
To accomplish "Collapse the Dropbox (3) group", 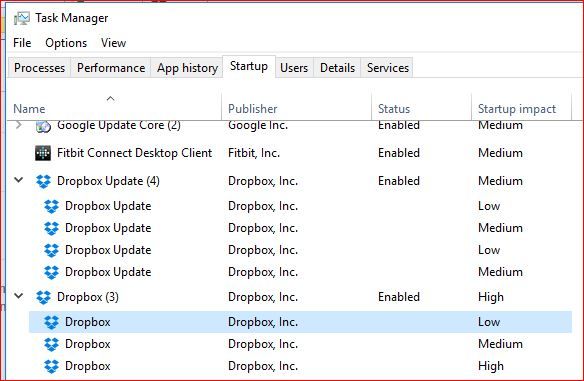I will [19, 296].
